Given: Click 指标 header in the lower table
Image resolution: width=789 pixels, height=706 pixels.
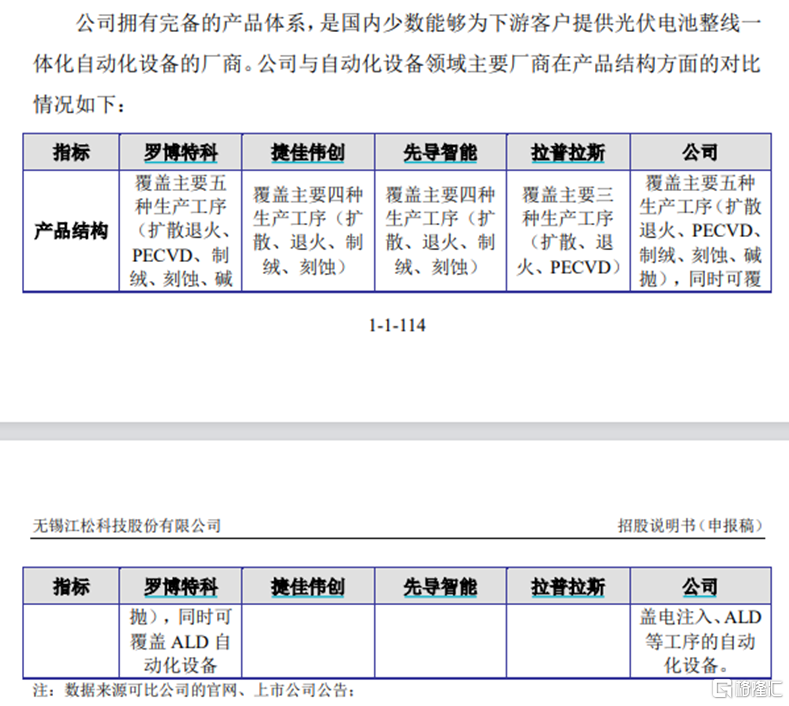Looking at the screenshot, I should 71,586.
